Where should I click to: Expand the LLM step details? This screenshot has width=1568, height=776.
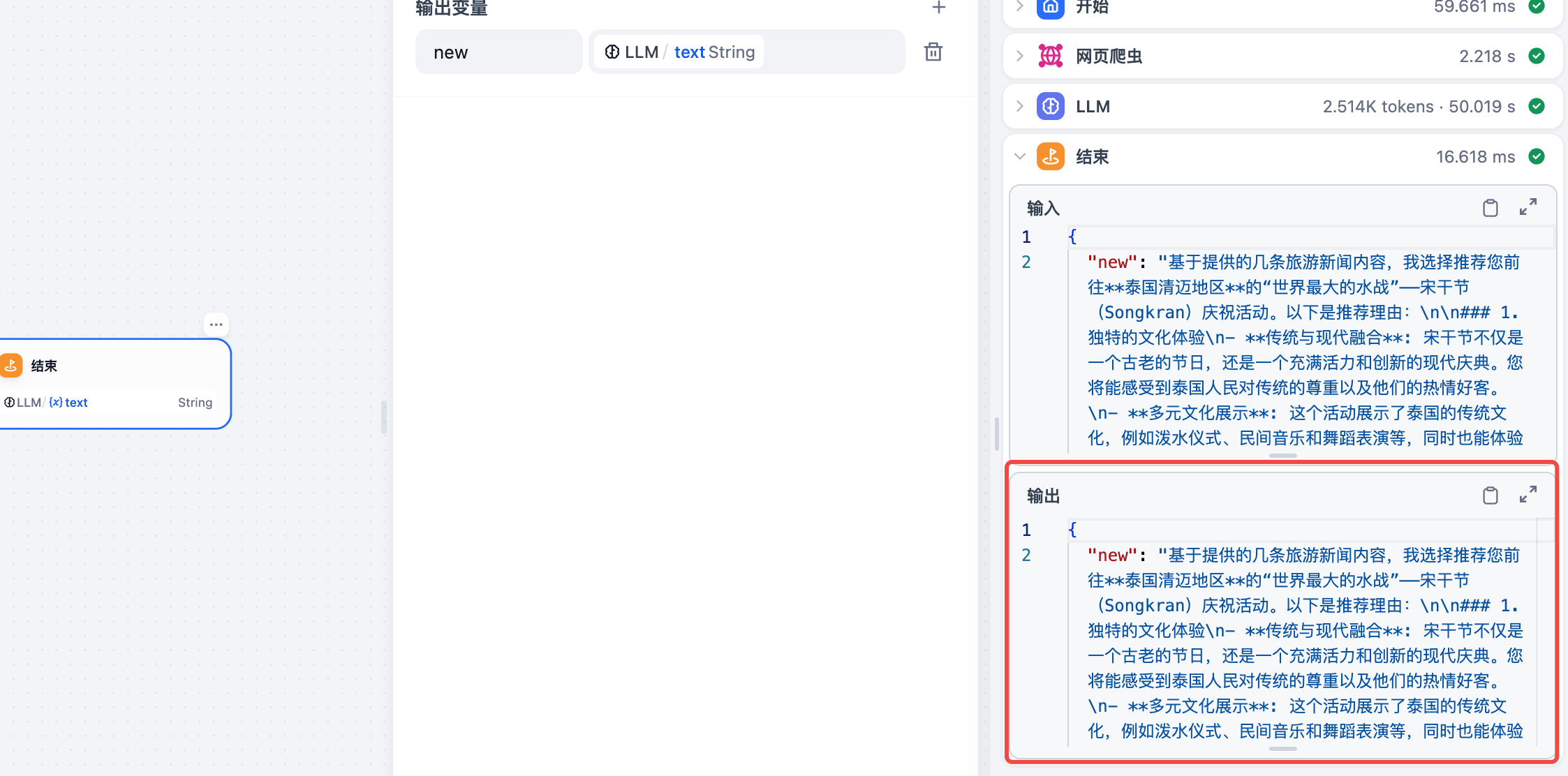point(1020,106)
